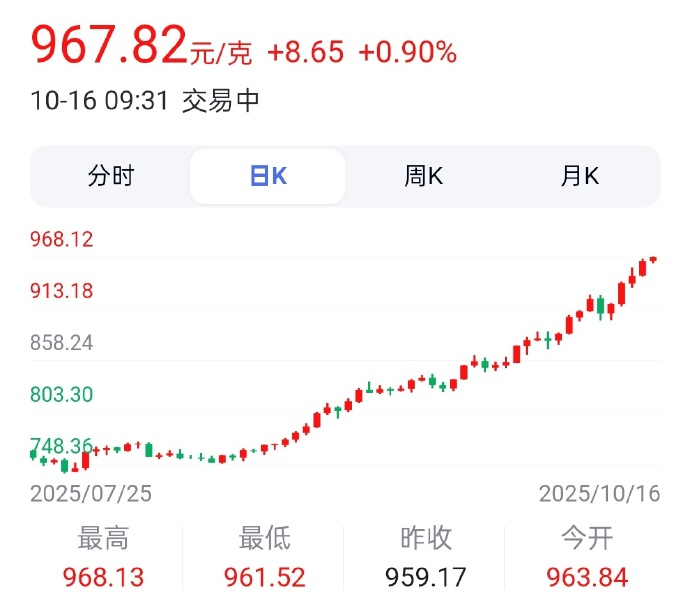Screen dimensions: 690x606
Task: Tap the 最高 value 968.13
Action: pos(103,577)
